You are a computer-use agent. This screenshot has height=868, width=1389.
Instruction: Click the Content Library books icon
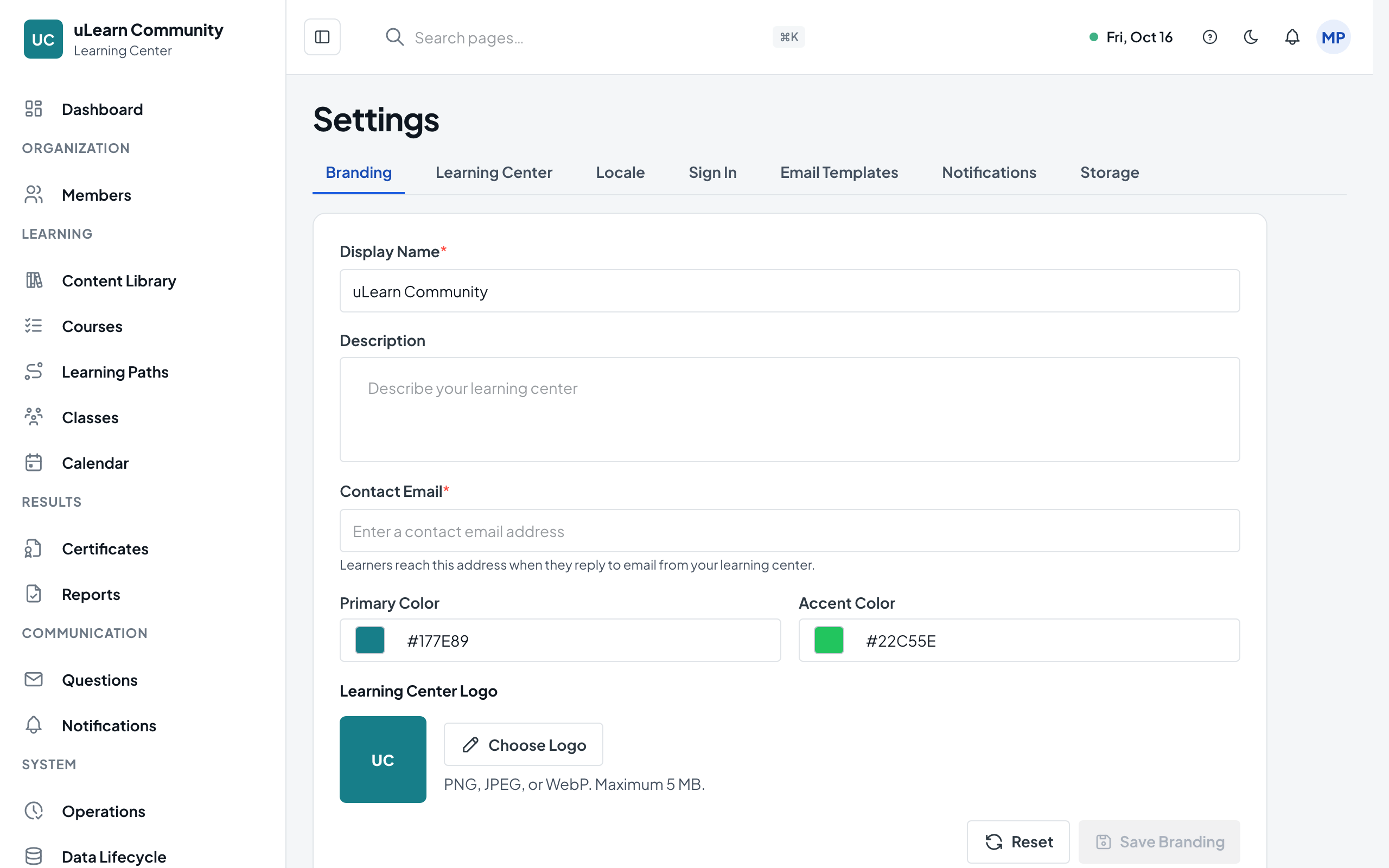point(34,280)
